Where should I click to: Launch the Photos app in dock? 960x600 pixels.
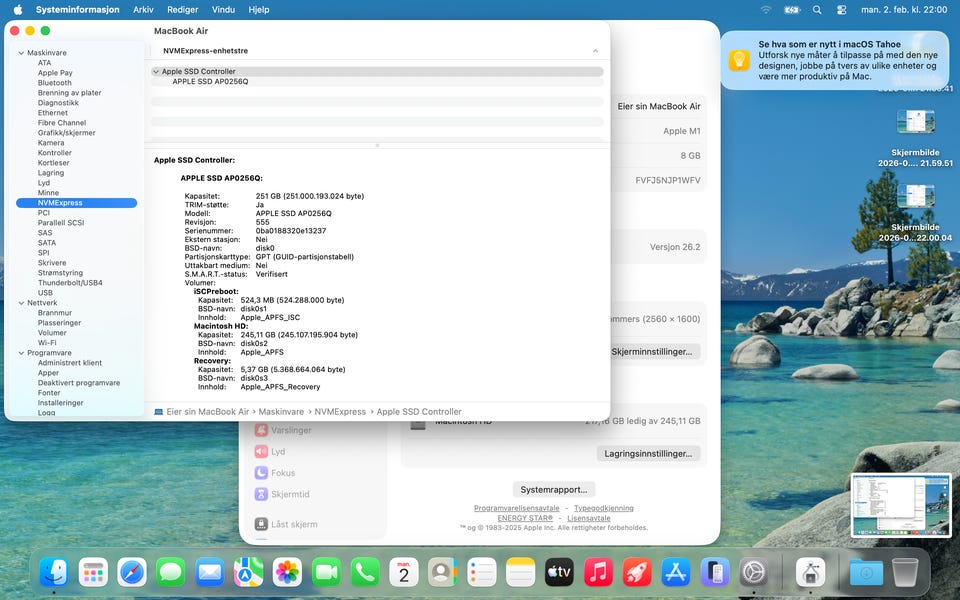[x=287, y=572]
